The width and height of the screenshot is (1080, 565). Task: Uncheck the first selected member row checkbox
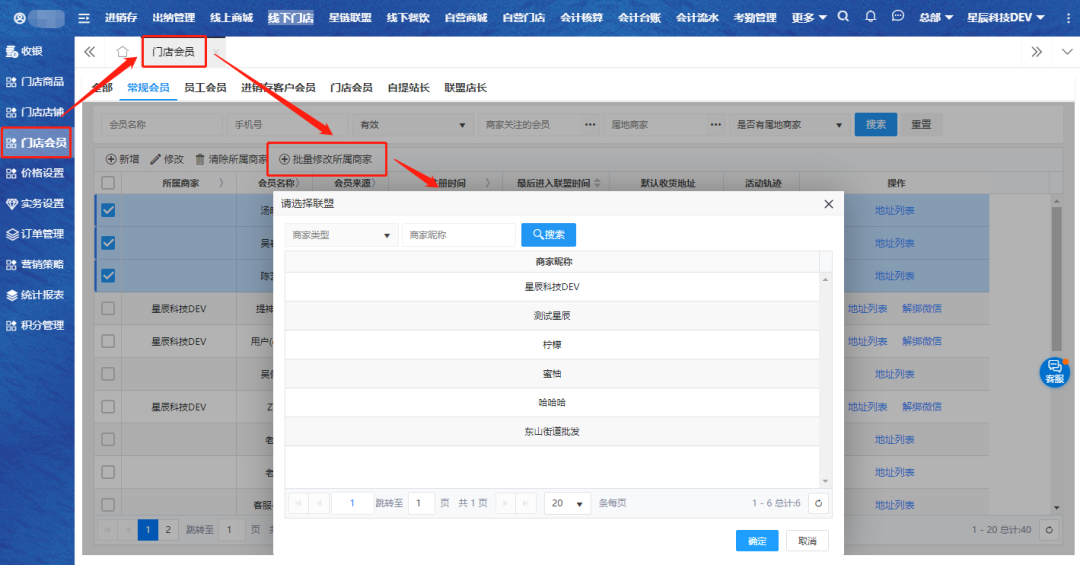(x=108, y=210)
